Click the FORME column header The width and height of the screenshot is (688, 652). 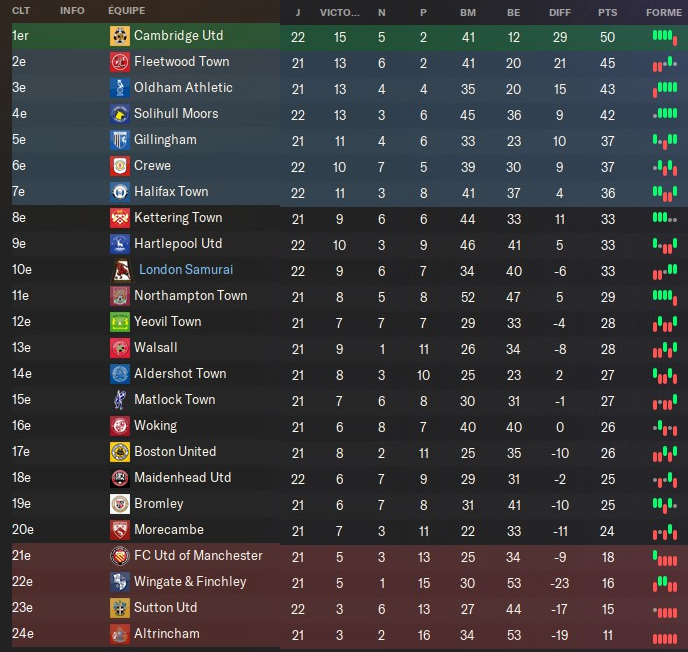(663, 12)
